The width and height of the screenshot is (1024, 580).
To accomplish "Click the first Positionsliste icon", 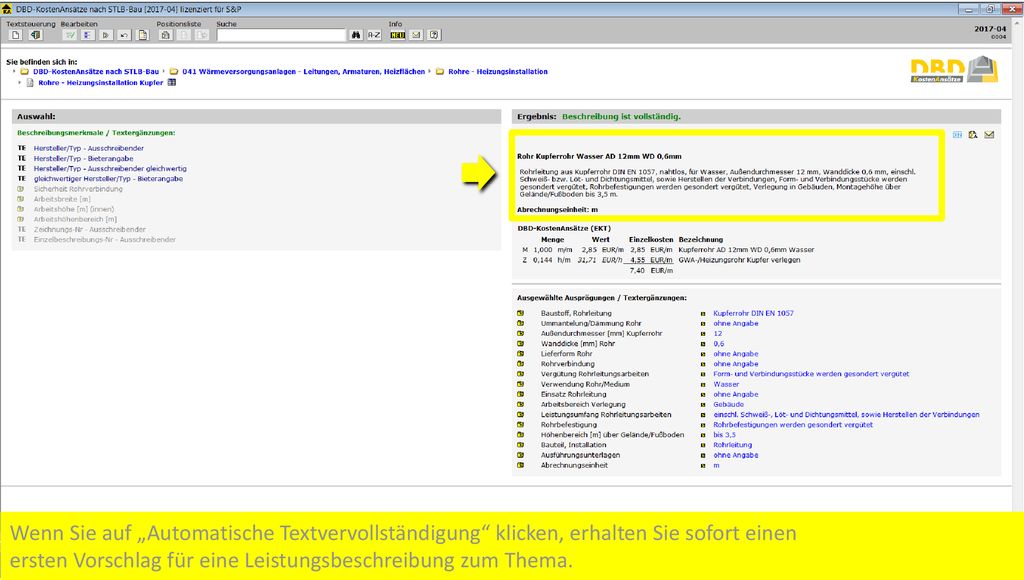I will point(165,35).
